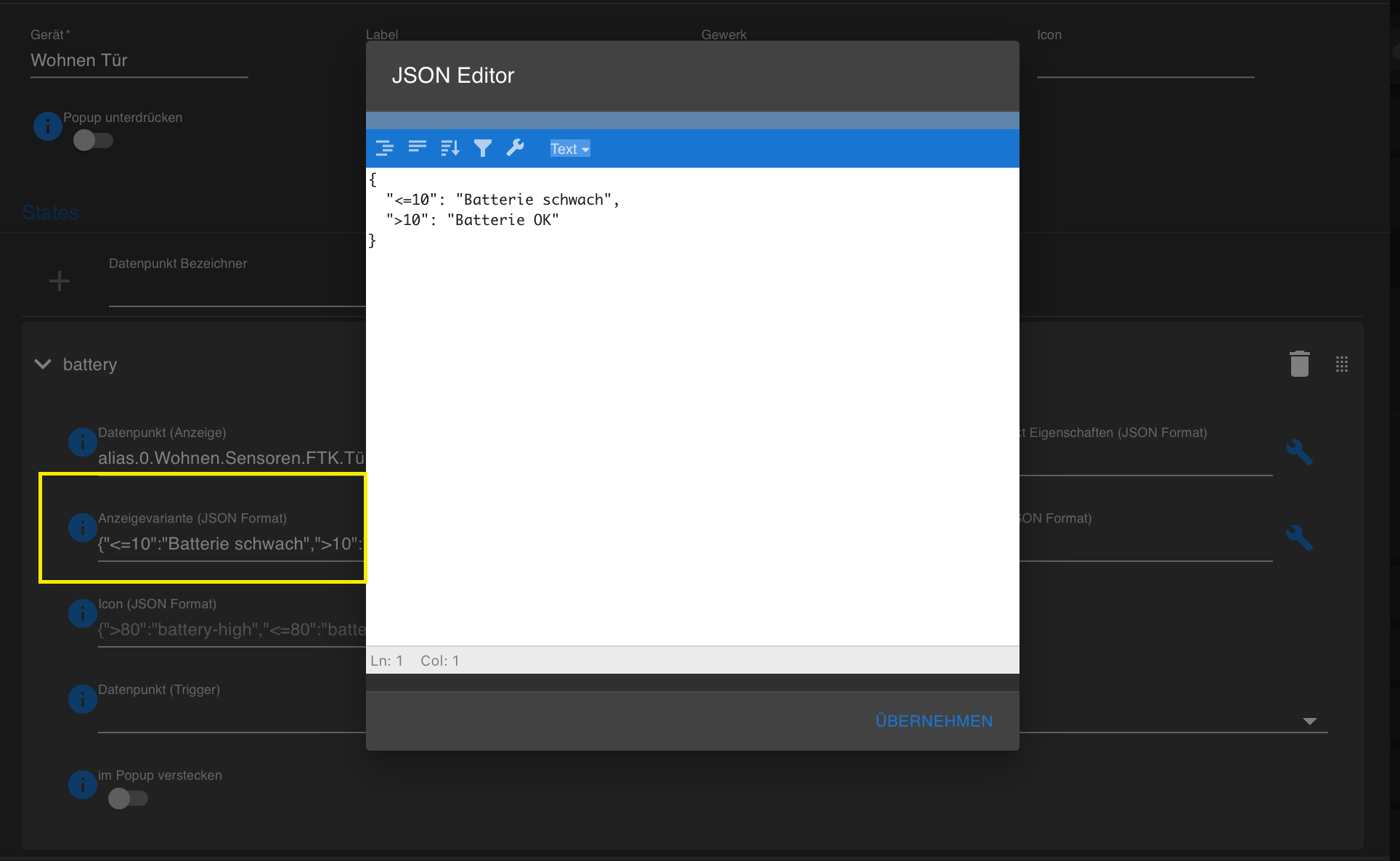Click the compact JSON icon in editor toolbar
1400x861 pixels.
pos(417,148)
